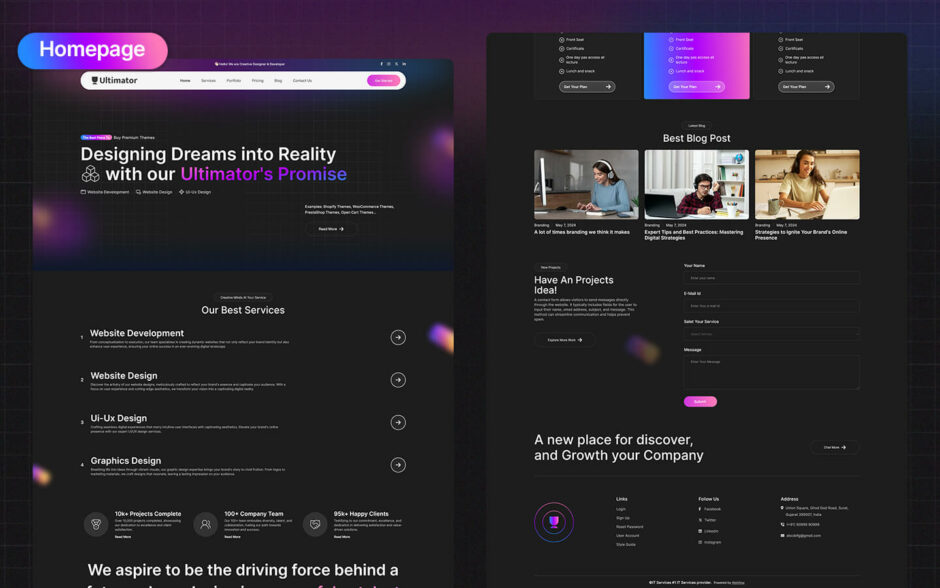940x588 pixels.
Task: Open the Services menu in navbar
Action: point(208,81)
